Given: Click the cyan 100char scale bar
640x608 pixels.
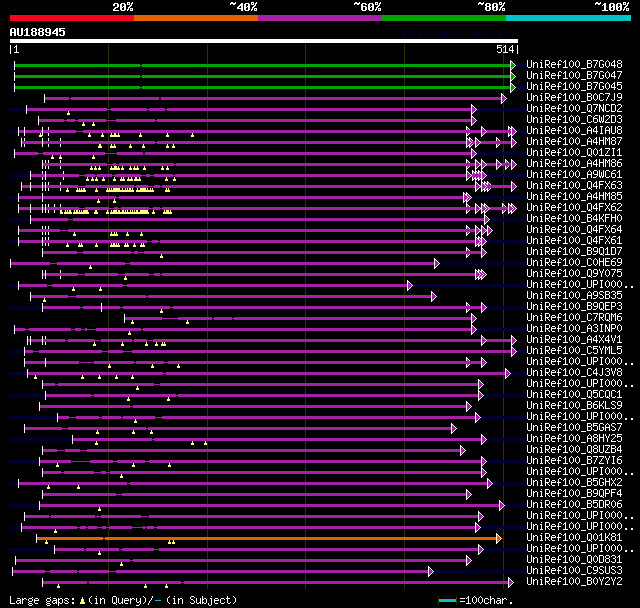Looking at the screenshot, I should 447,600.
